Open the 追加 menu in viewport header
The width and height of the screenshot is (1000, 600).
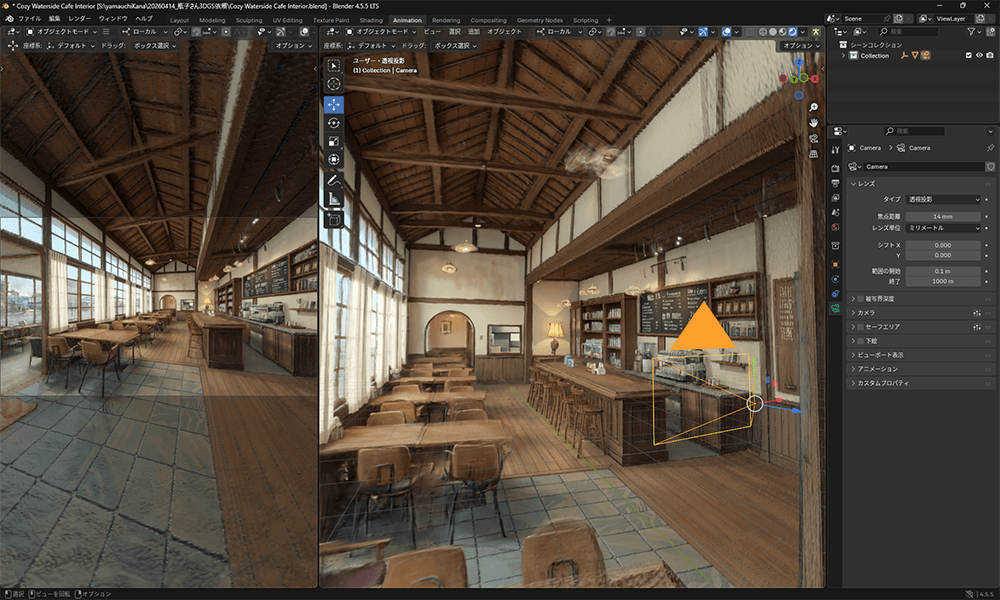tap(474, 32)
